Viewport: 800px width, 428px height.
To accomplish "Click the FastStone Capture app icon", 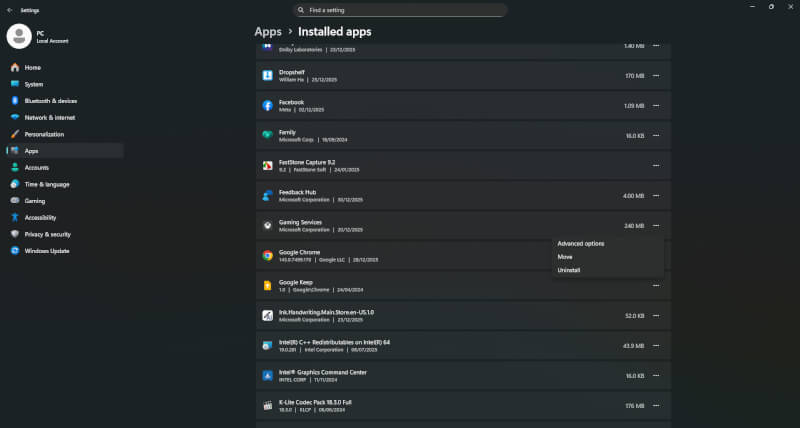I will [x=268, y=165].
